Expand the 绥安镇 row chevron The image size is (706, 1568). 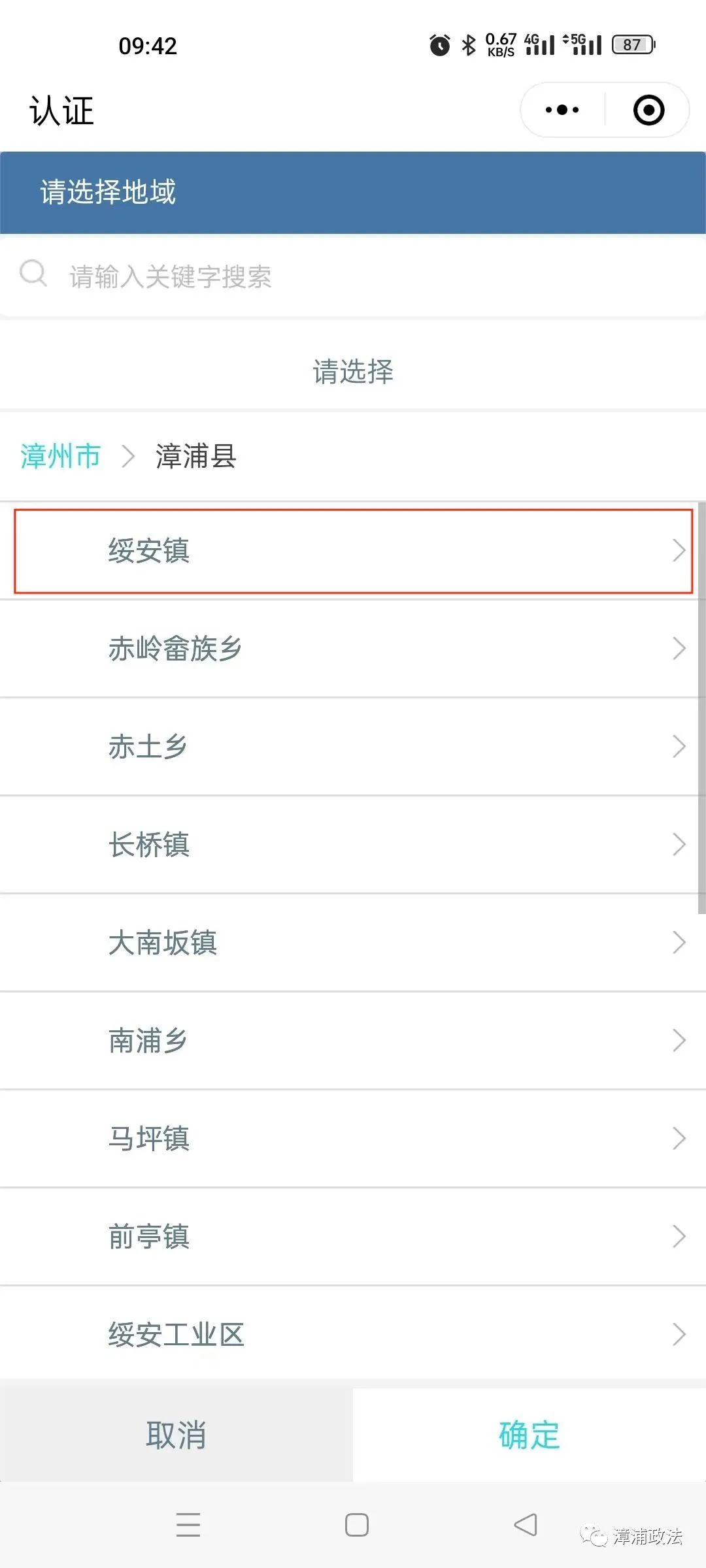(679, 551)
